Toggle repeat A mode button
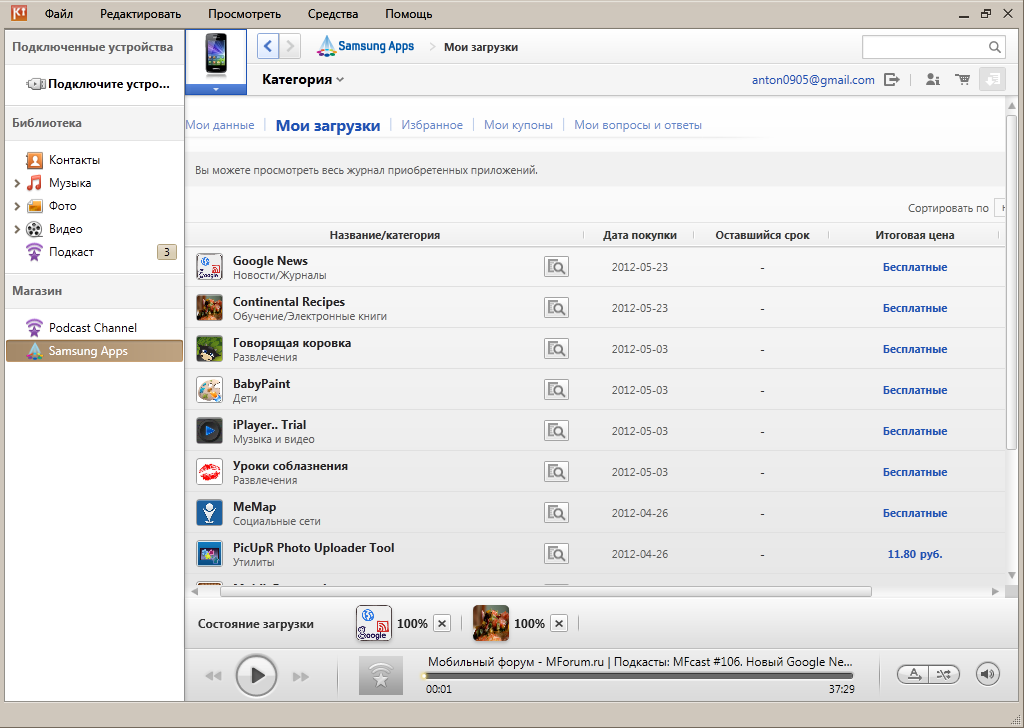1024x728 pixels. tap(914, 674)
